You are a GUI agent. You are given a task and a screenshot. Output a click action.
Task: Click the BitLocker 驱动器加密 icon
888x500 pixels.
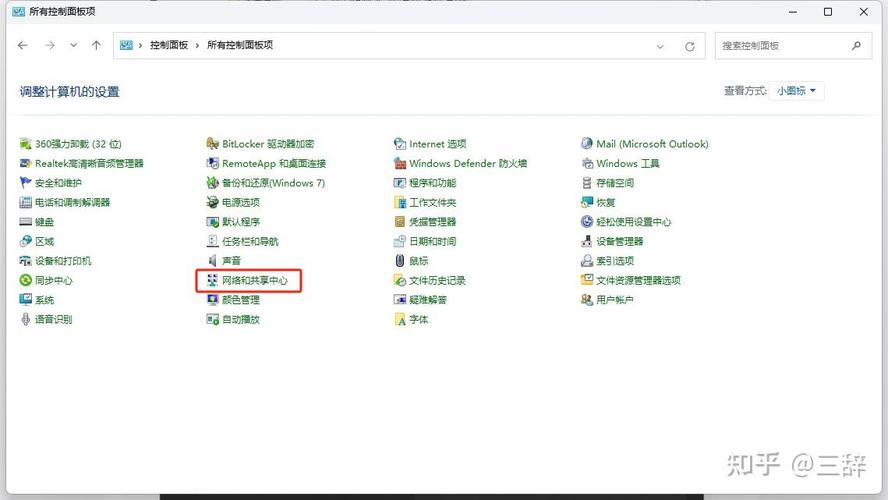pos(212,144)
